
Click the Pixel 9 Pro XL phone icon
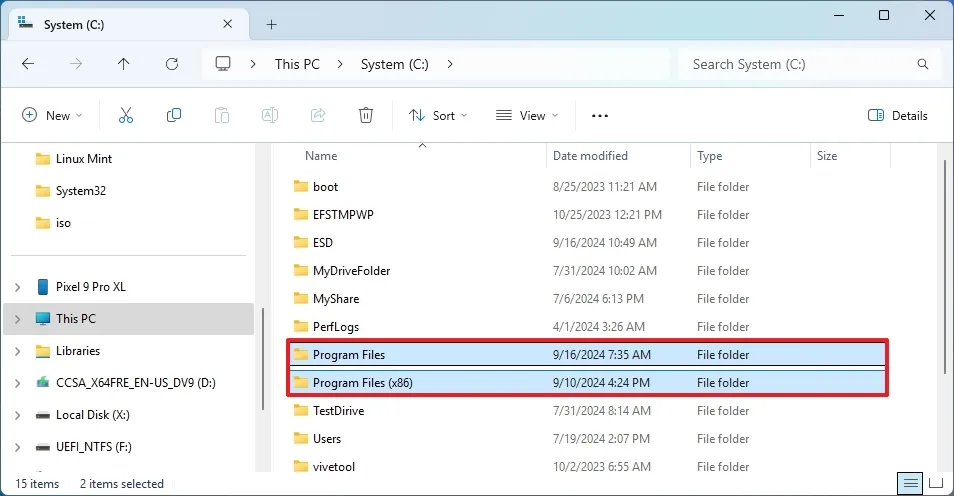43,287
